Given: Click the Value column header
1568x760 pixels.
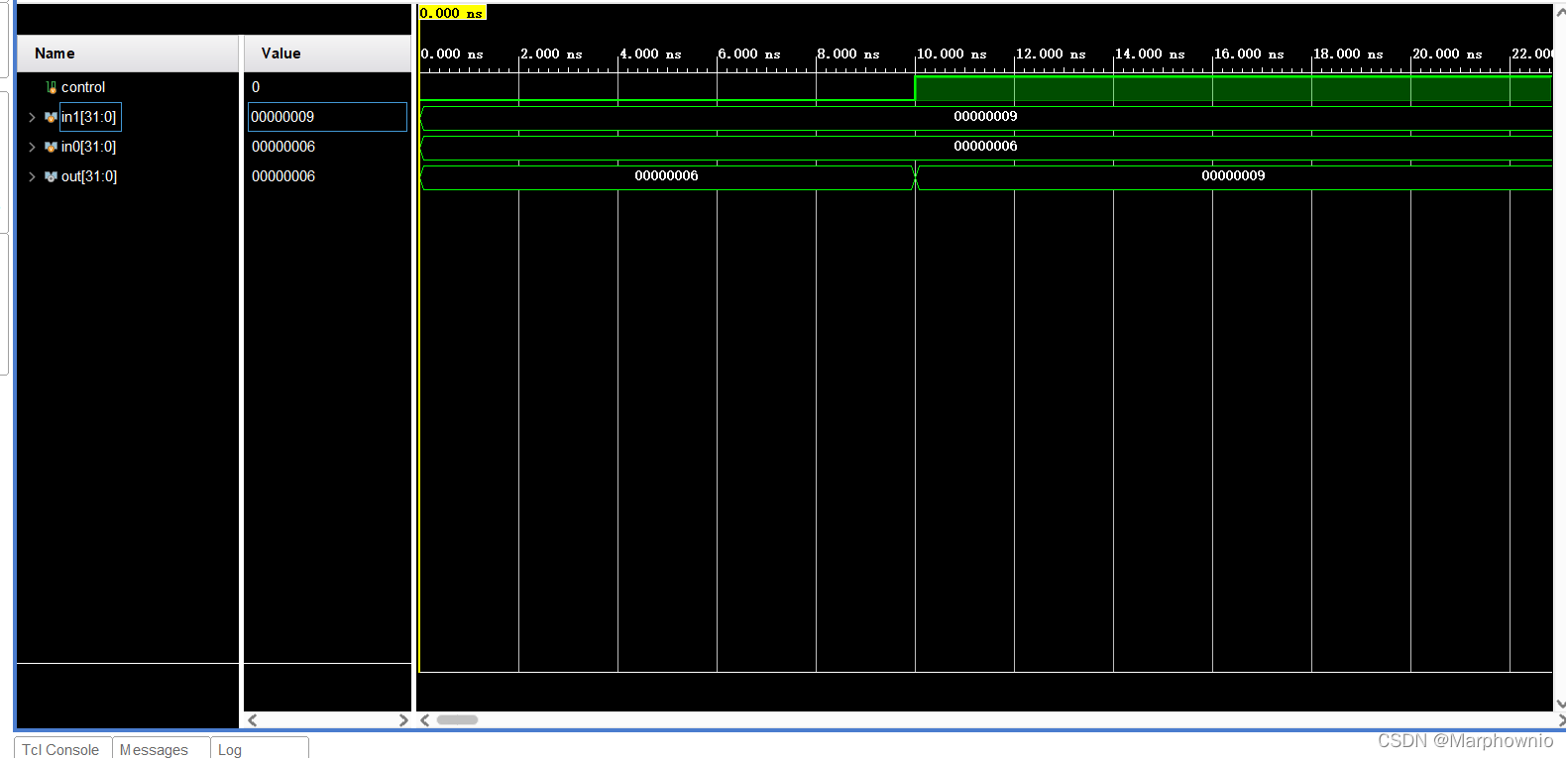Looking at the screenshot, I should tap(327, 54).
